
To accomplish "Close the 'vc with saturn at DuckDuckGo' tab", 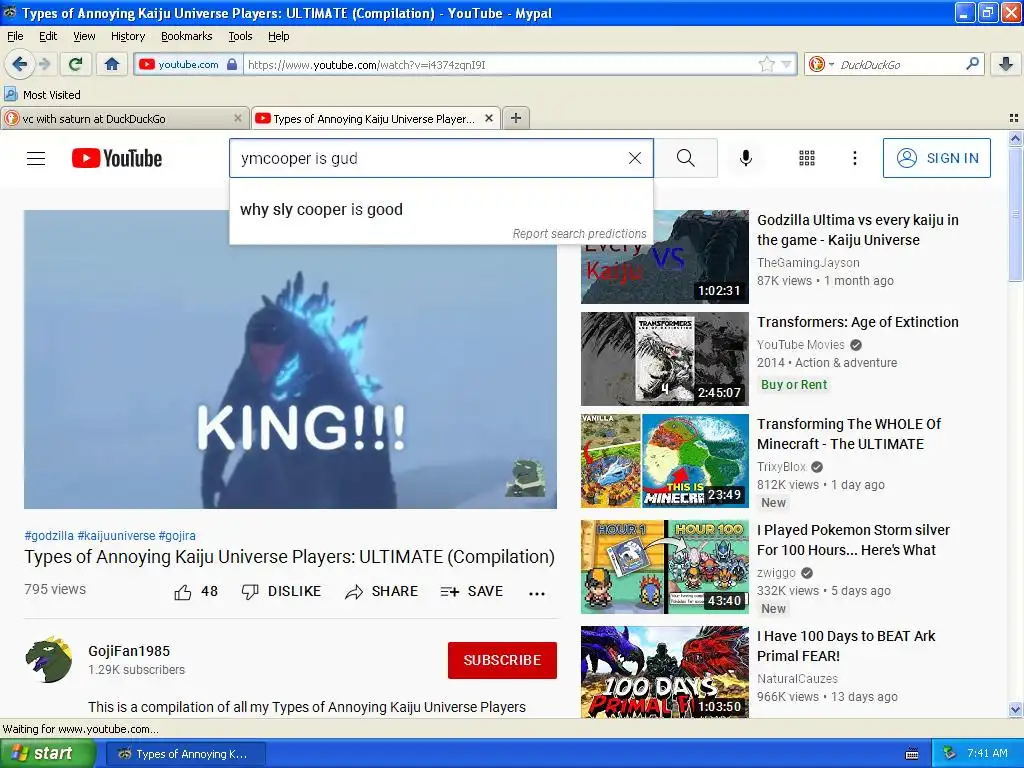I will [x=238, y=118].
